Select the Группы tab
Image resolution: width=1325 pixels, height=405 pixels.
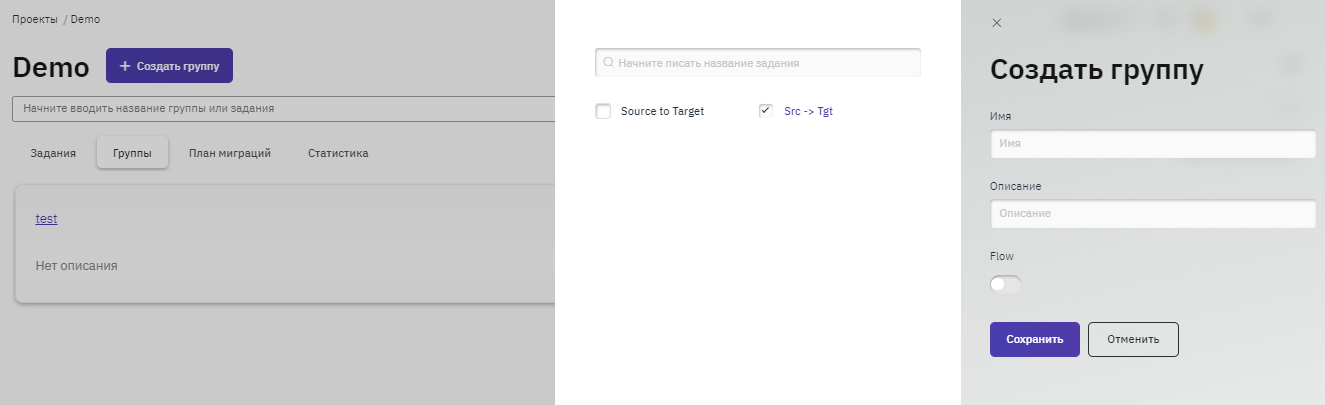[132, 153]
